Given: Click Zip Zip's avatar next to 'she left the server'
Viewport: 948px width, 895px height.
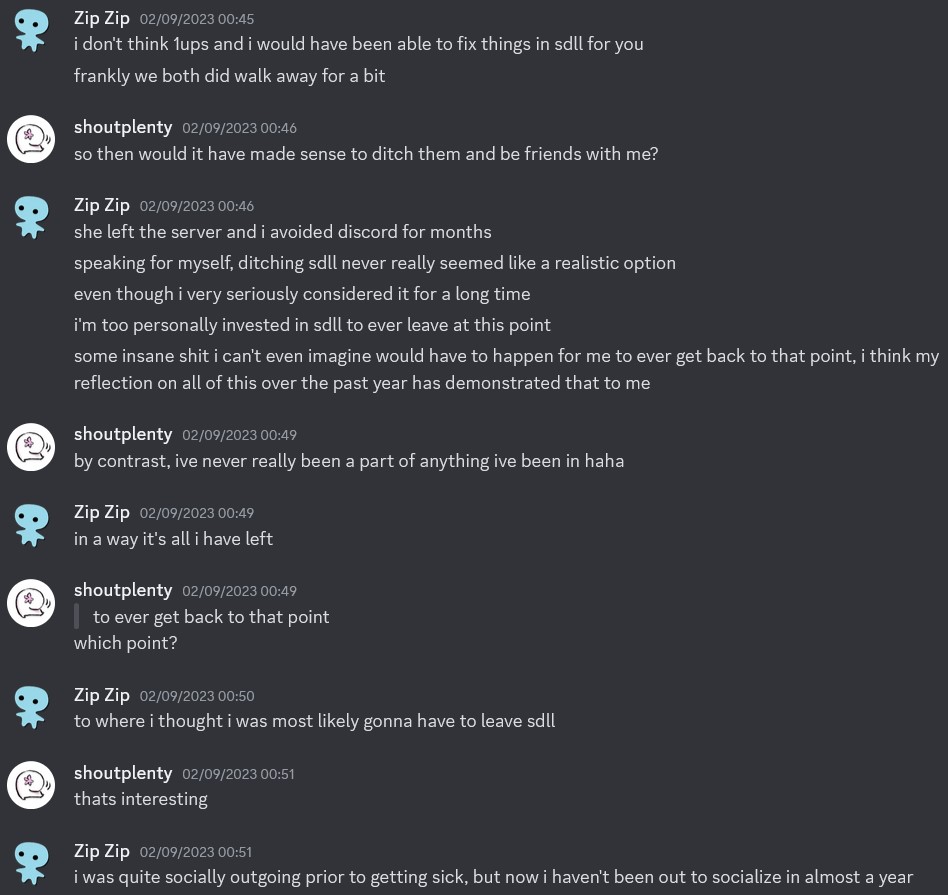Looking at the screenshot, I should (31, 217).
